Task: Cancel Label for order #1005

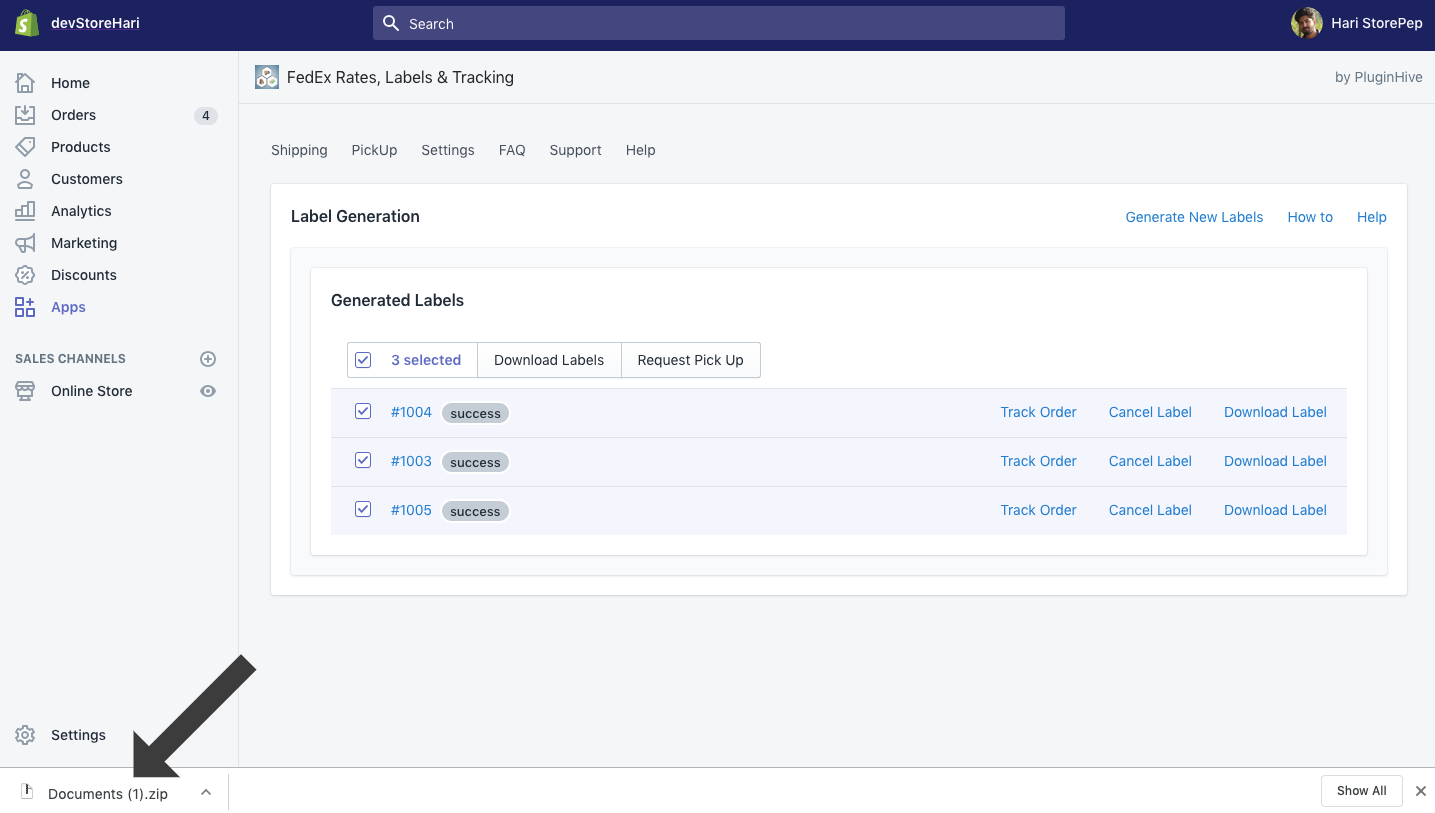Action: click(1150, 510)
